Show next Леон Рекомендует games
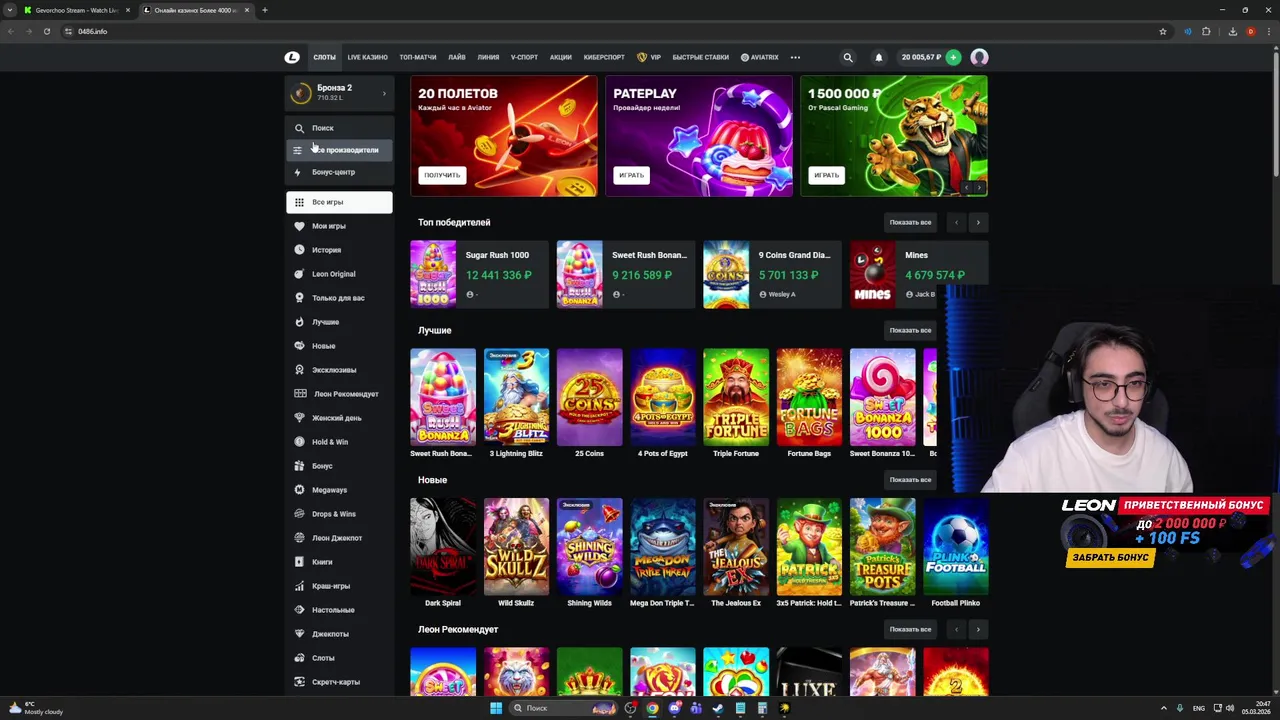 coord(978,629)
